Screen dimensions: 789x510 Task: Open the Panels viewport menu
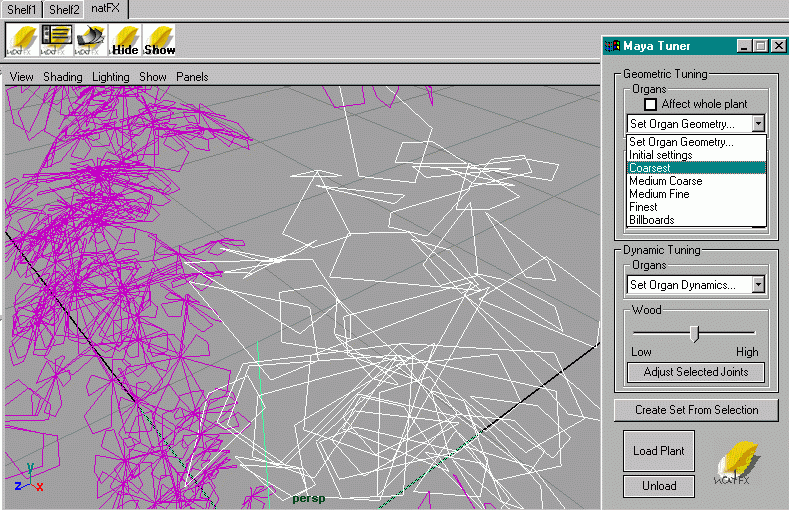[x=192, y=77]
